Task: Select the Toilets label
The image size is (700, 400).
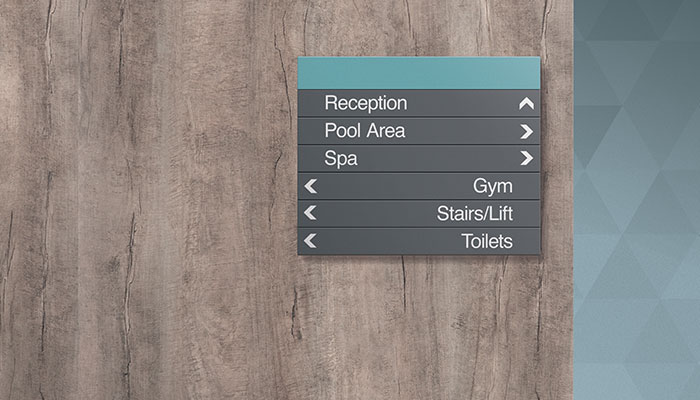Action: click(x=487, y=241)
